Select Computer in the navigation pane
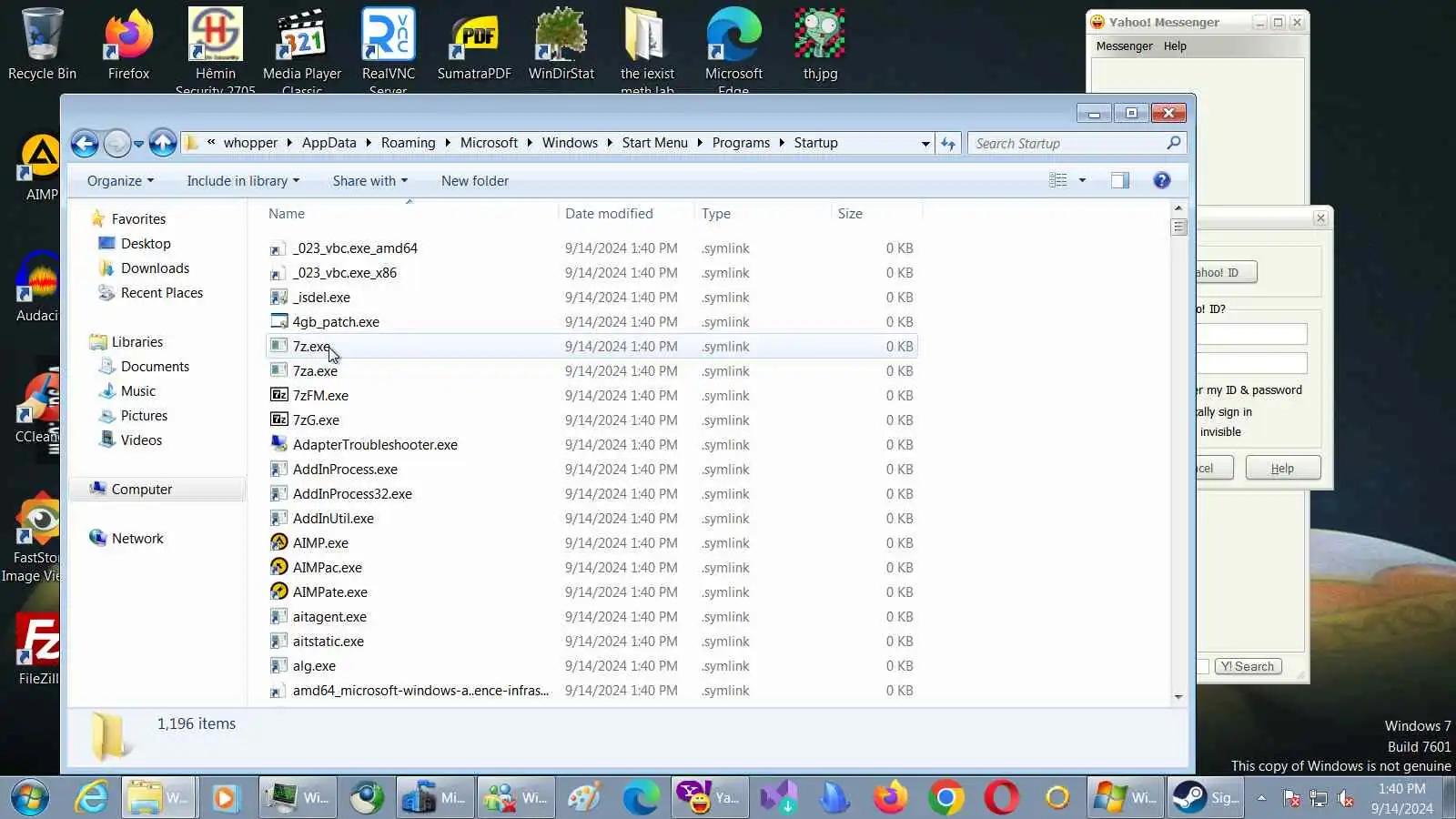 141,489
